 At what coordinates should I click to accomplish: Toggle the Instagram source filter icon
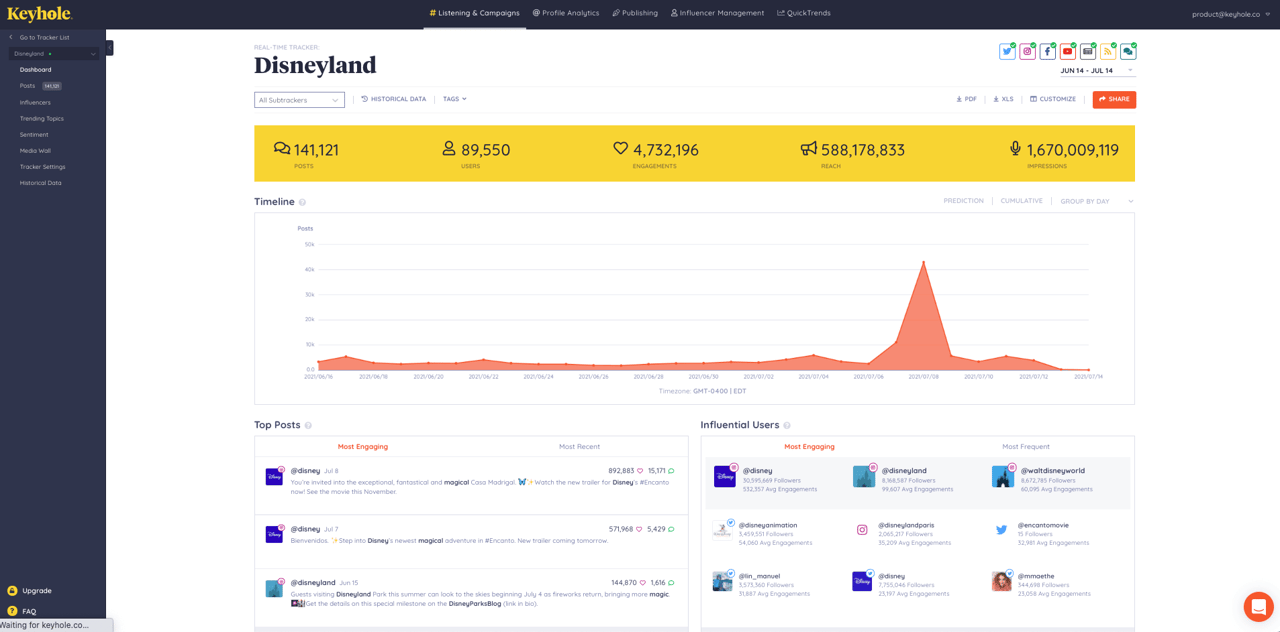[x=1027, y=52]
